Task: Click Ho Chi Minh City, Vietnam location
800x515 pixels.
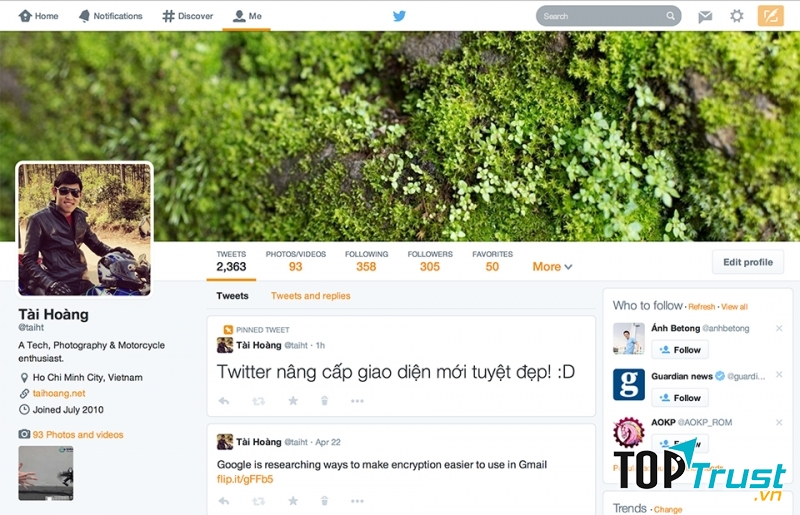Action: click(x=88, y=377)
